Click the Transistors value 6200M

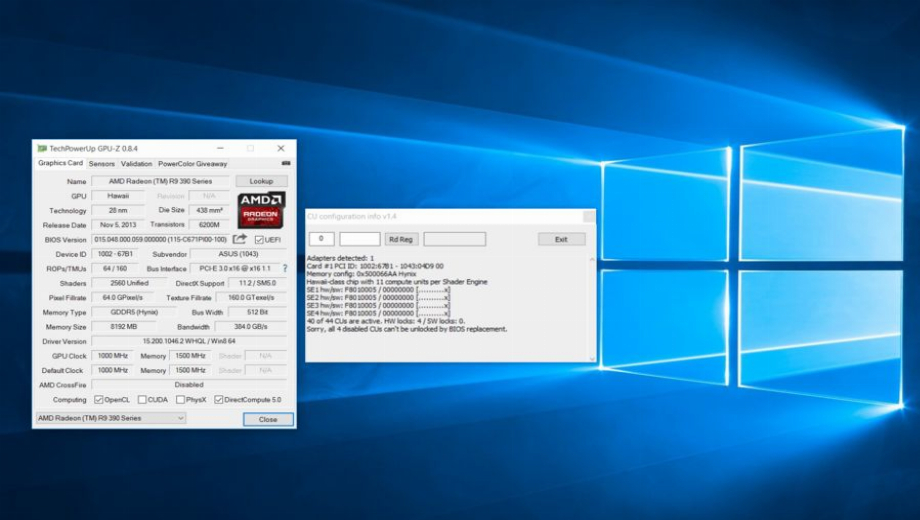click(209, 225)
